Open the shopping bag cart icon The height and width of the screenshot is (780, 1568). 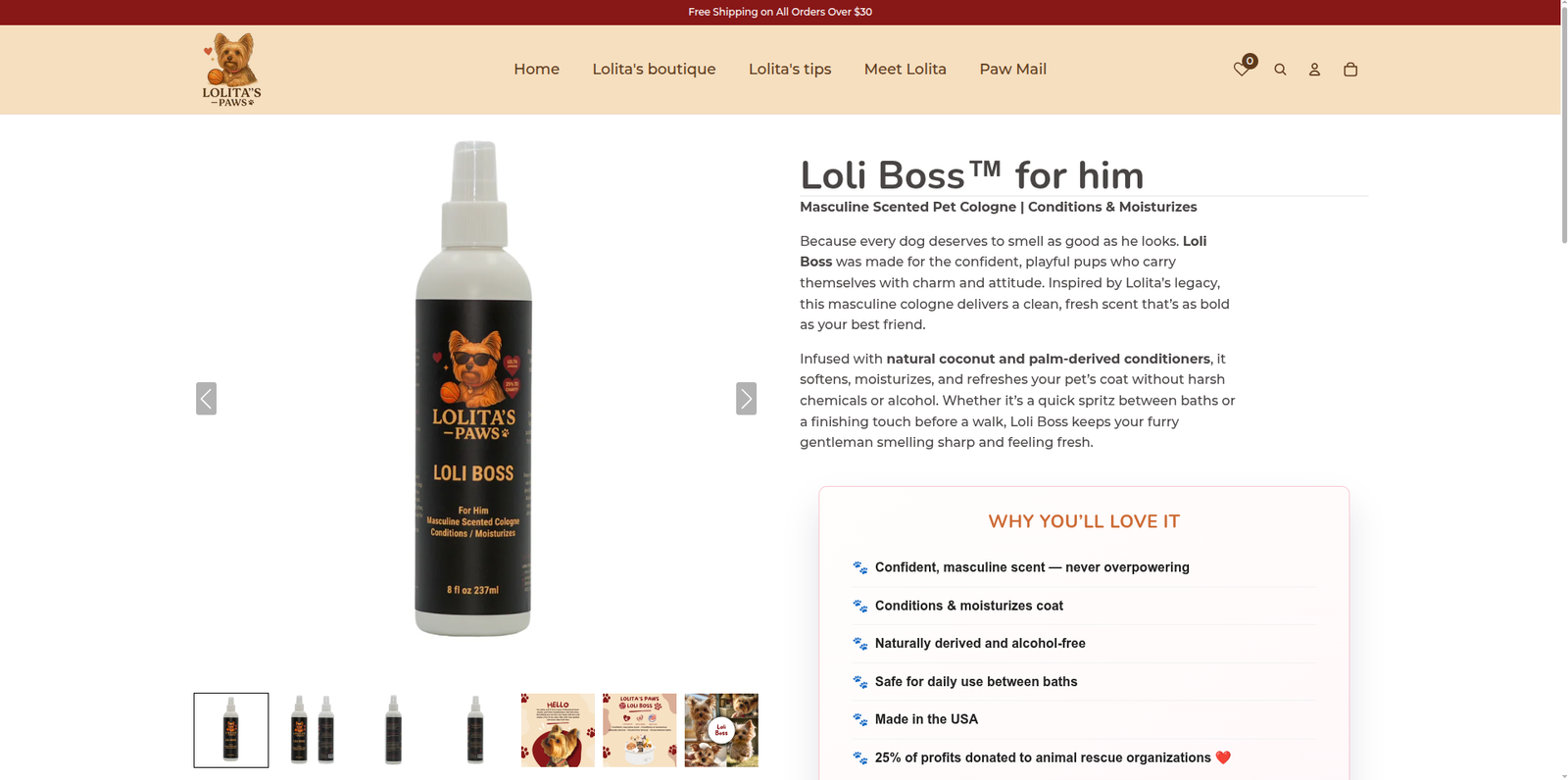click(1350, 70)
